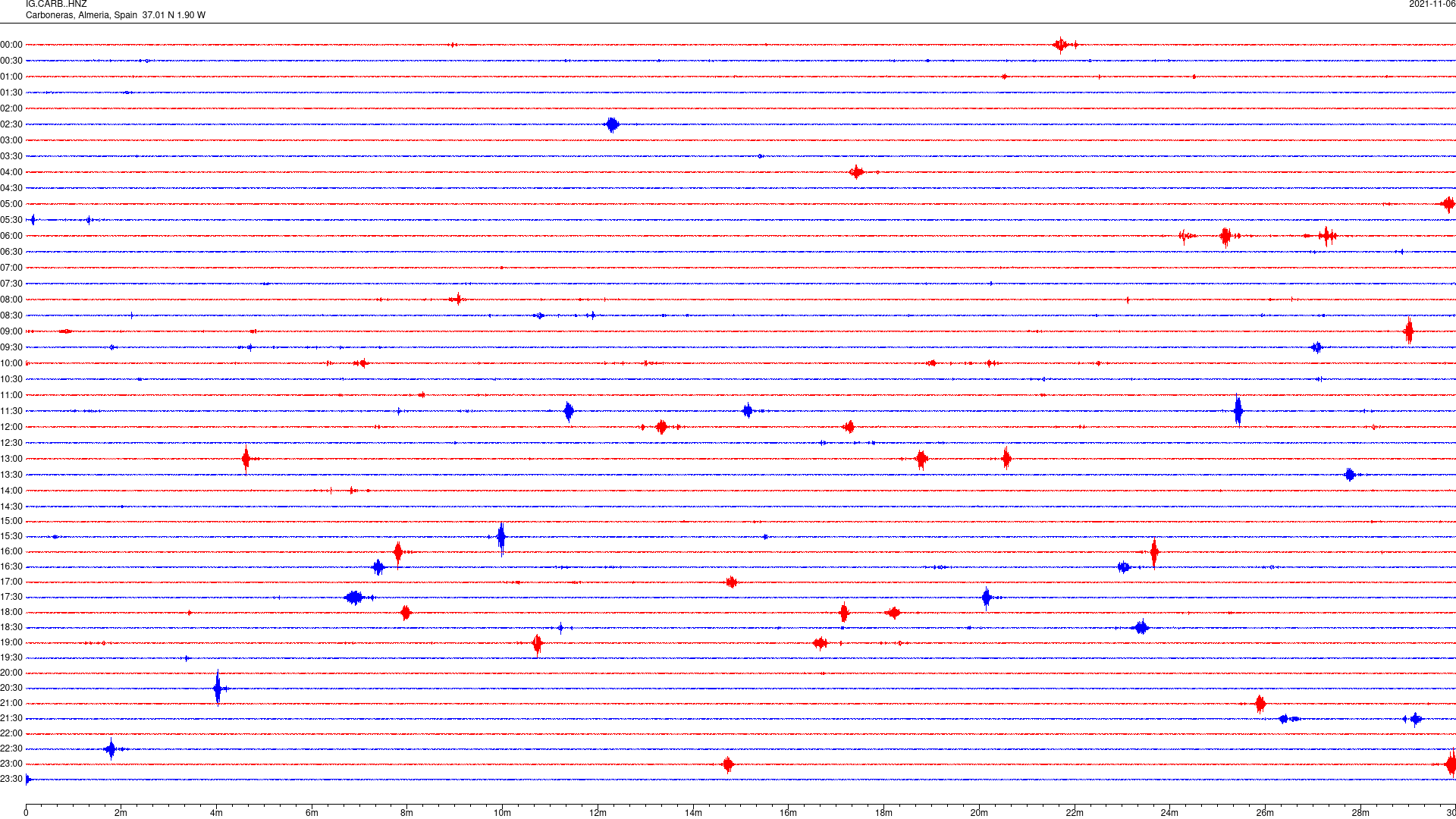Click the 20m tick label on axis

[x=979, y=813]
